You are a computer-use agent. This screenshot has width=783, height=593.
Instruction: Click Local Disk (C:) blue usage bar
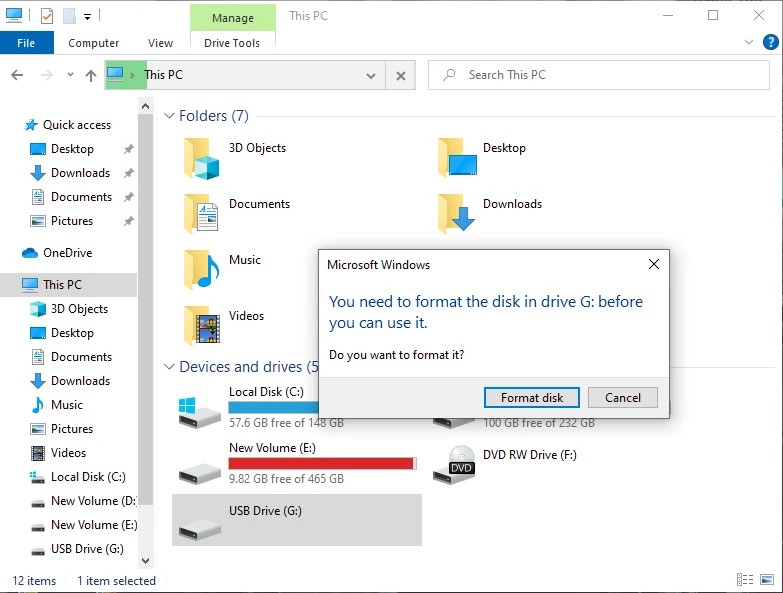(273, 407)
